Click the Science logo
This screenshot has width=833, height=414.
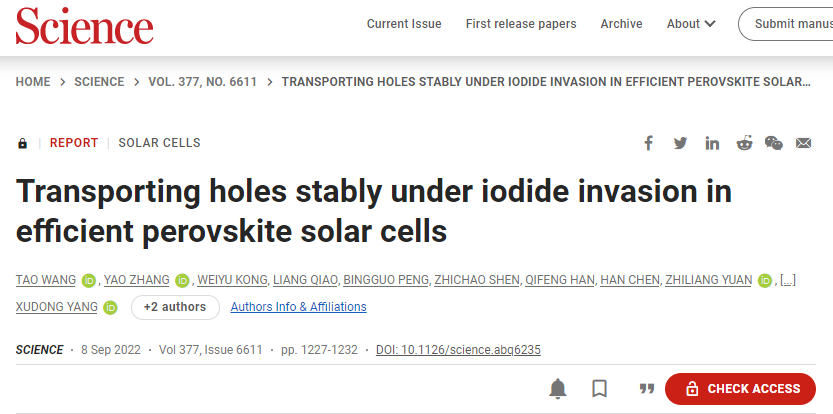point(84,26)
